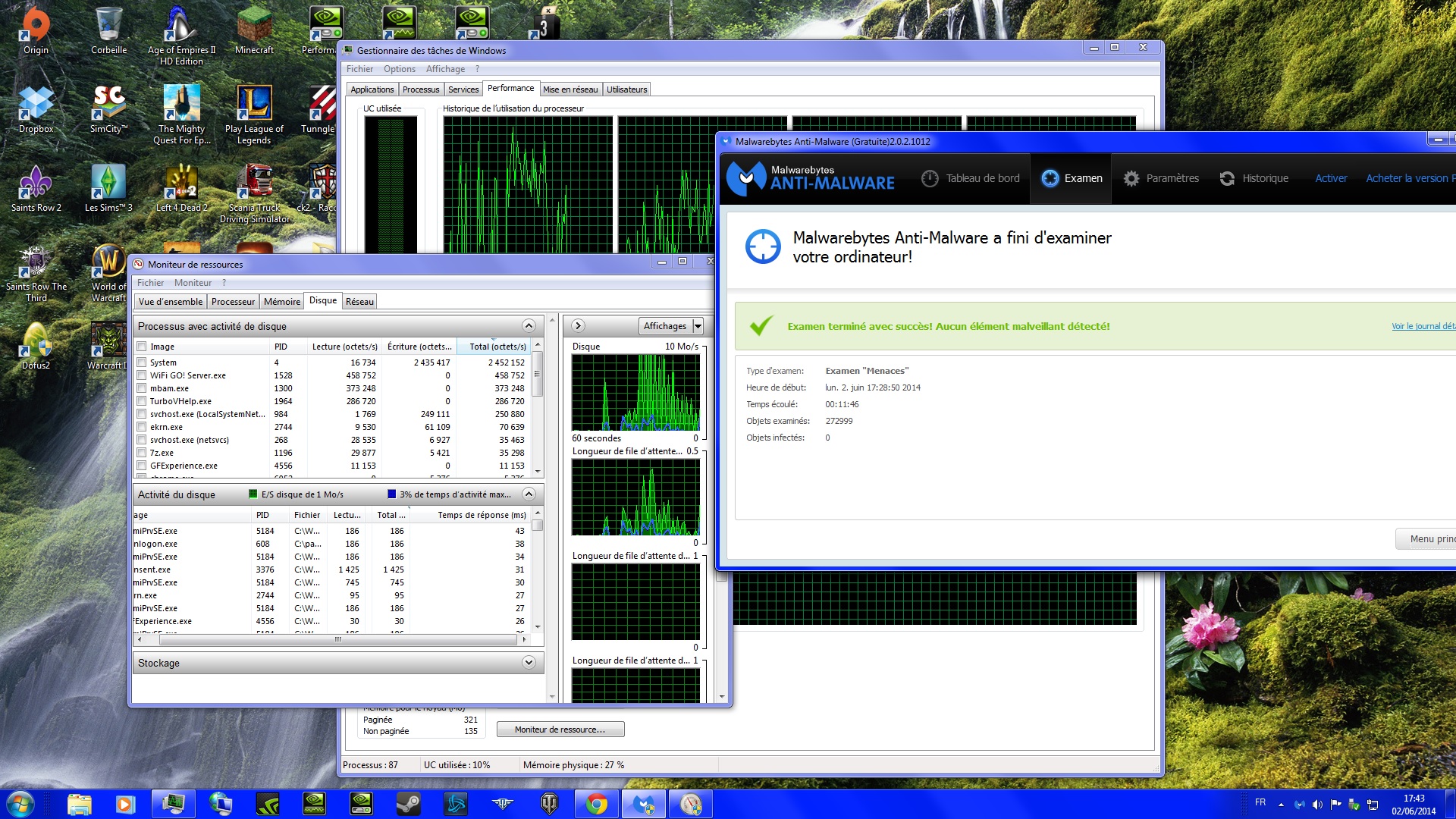This screenshot has height=819, width=1456.
Task: Select the Minecraft desktop icon
Action: (254, 30)
